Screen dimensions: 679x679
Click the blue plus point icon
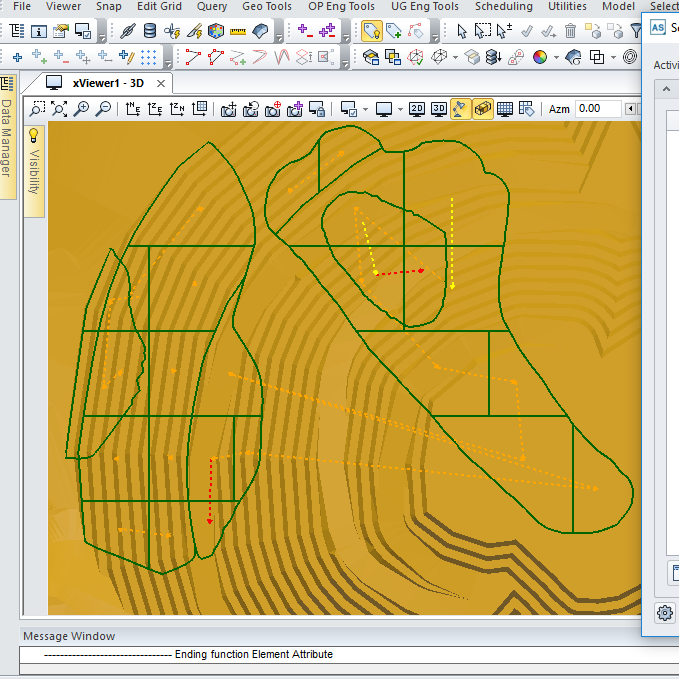click(17, 57)
